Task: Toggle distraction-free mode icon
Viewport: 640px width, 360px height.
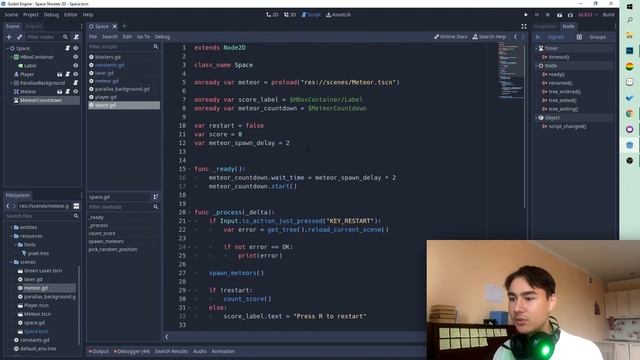Action: pyautogui.click(x=524, y=26)
